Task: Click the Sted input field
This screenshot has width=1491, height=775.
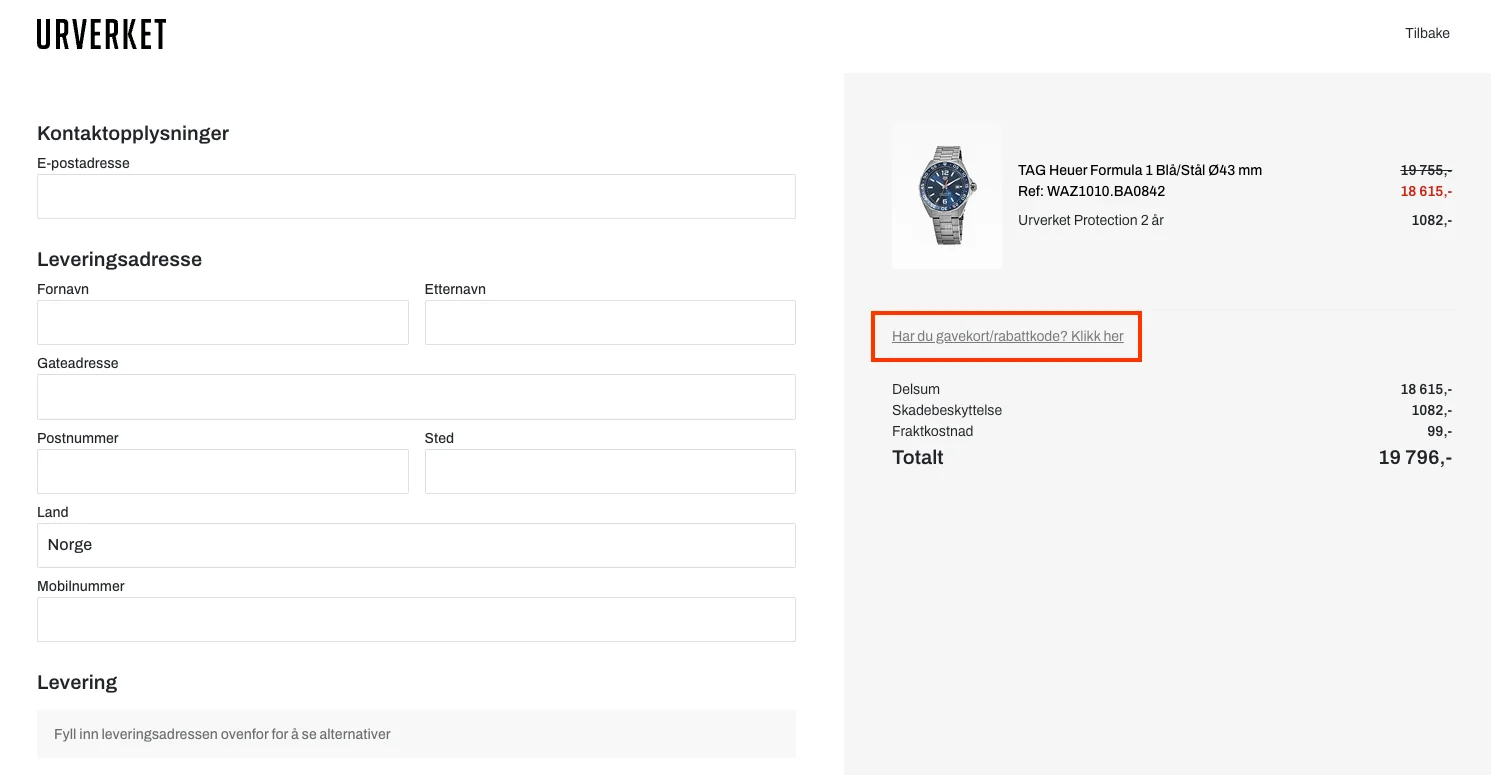Action: click(610, 471)
